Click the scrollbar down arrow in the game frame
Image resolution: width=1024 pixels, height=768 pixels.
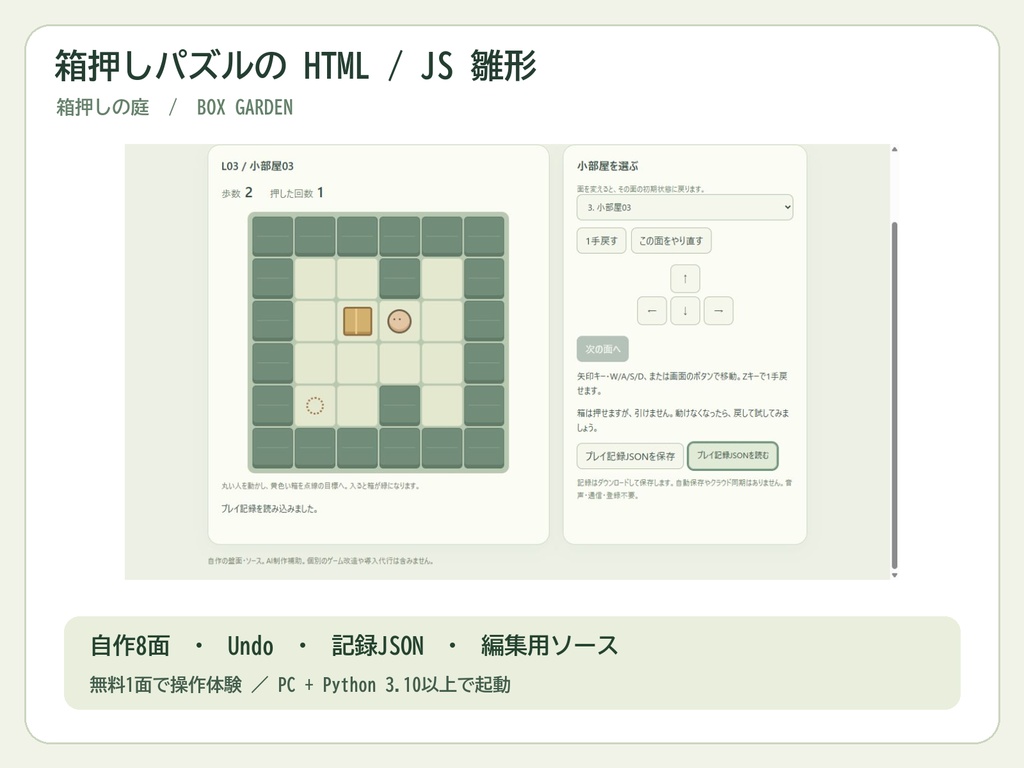point(895,575)
